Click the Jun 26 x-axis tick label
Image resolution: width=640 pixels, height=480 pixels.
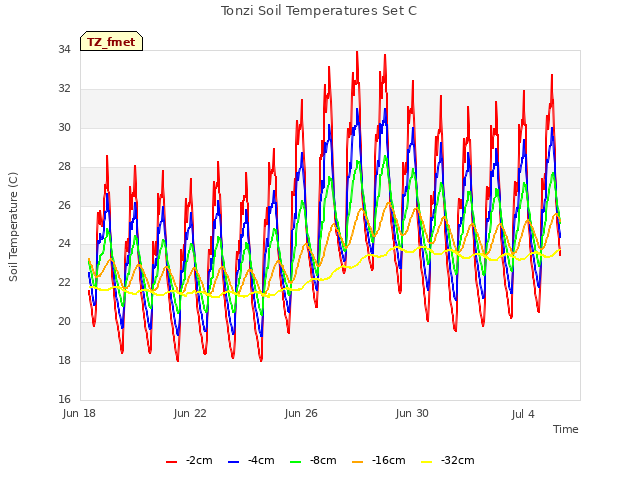(x=301, y=413)
